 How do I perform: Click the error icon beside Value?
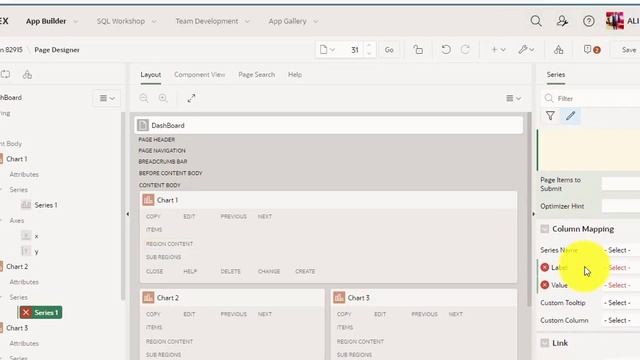[544, 285]
